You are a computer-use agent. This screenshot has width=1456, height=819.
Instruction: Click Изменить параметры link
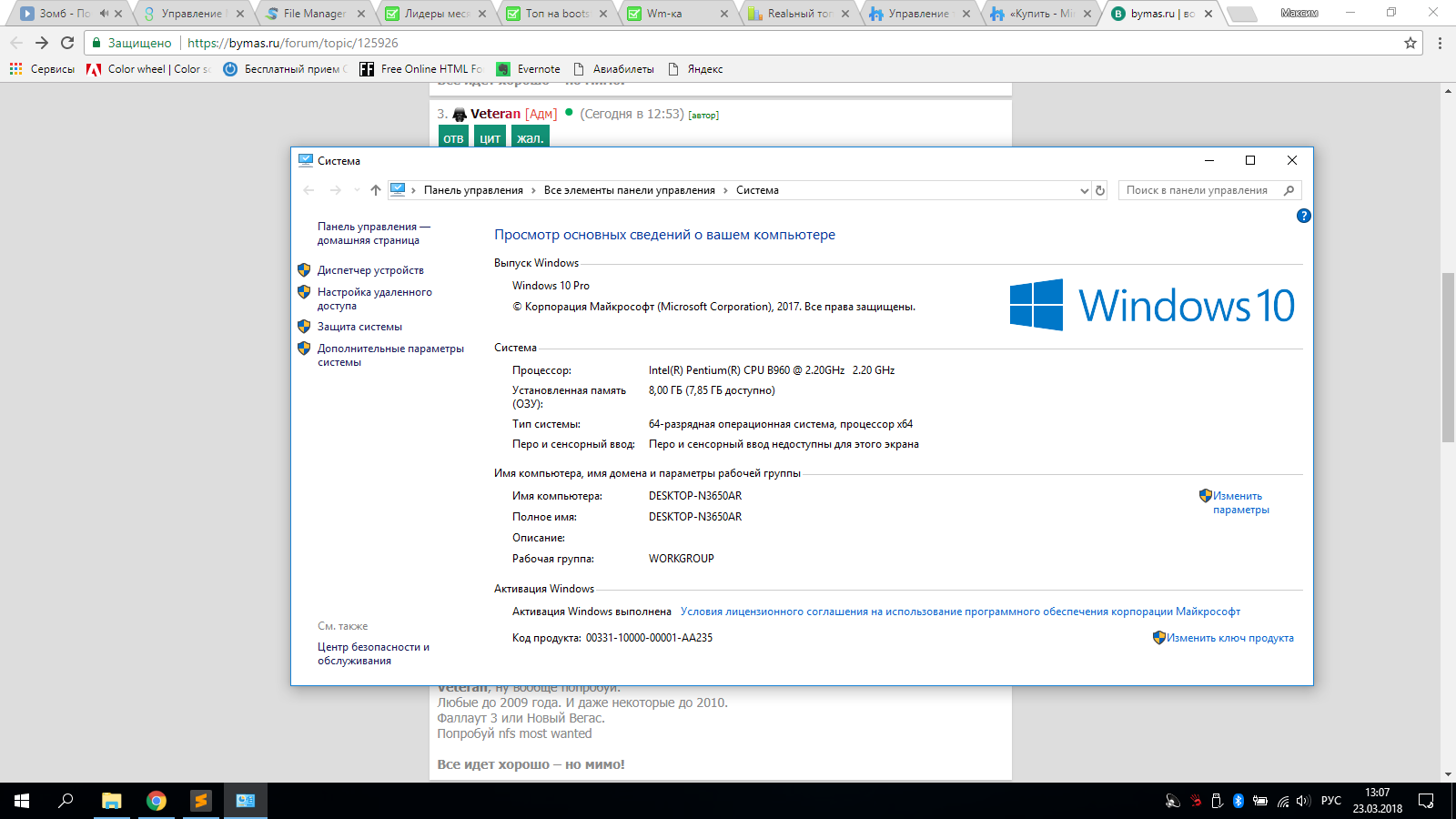click(1241, 502)
